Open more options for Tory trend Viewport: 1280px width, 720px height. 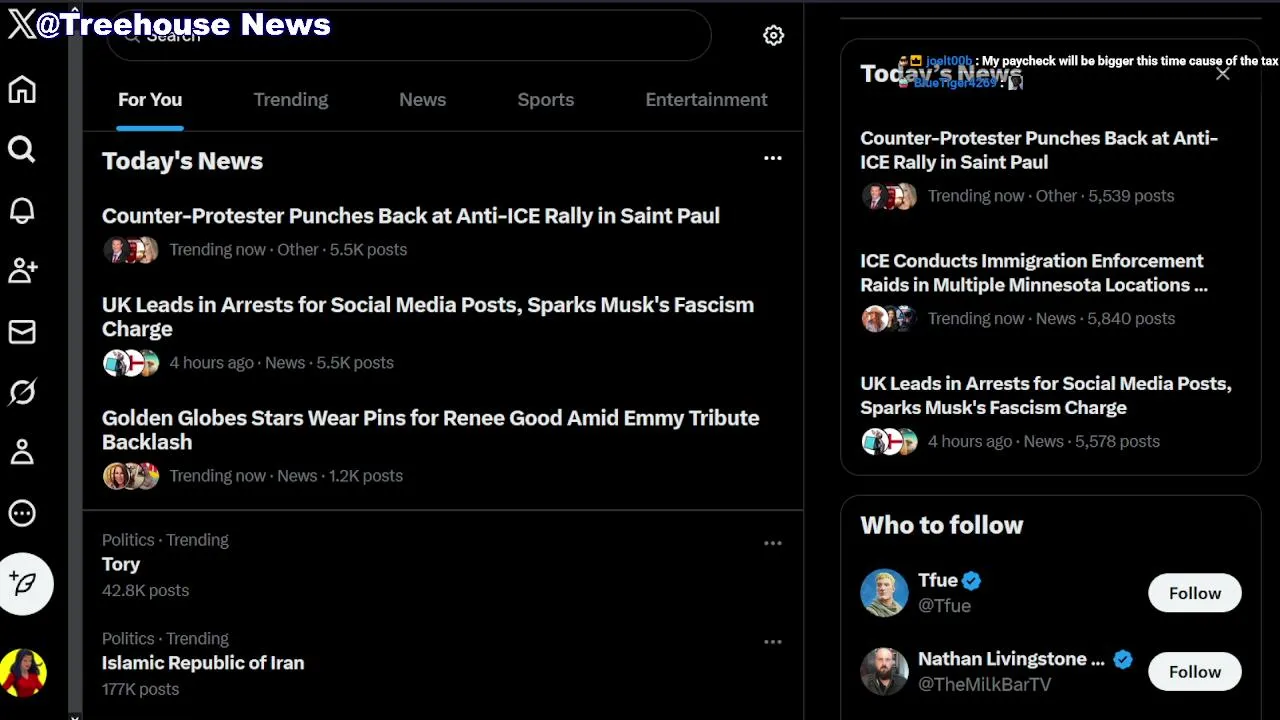click(x=772, y=543)
